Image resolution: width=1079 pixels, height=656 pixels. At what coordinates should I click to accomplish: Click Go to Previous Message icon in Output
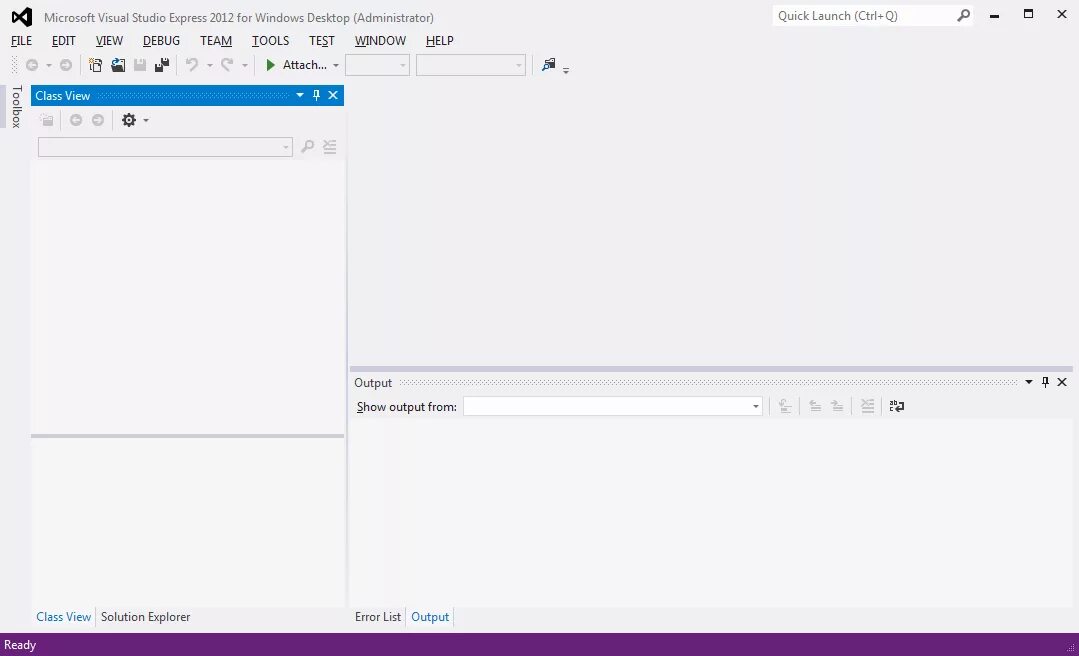815,406
